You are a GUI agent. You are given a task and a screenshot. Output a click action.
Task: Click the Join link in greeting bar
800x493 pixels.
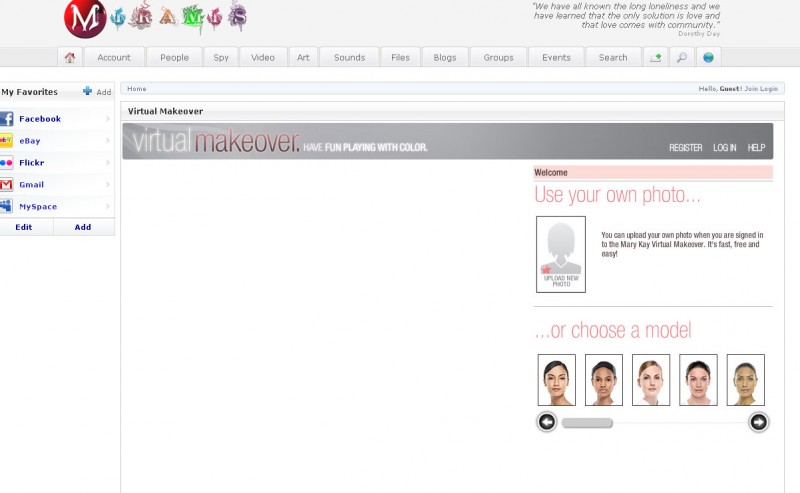coord(751,89)
